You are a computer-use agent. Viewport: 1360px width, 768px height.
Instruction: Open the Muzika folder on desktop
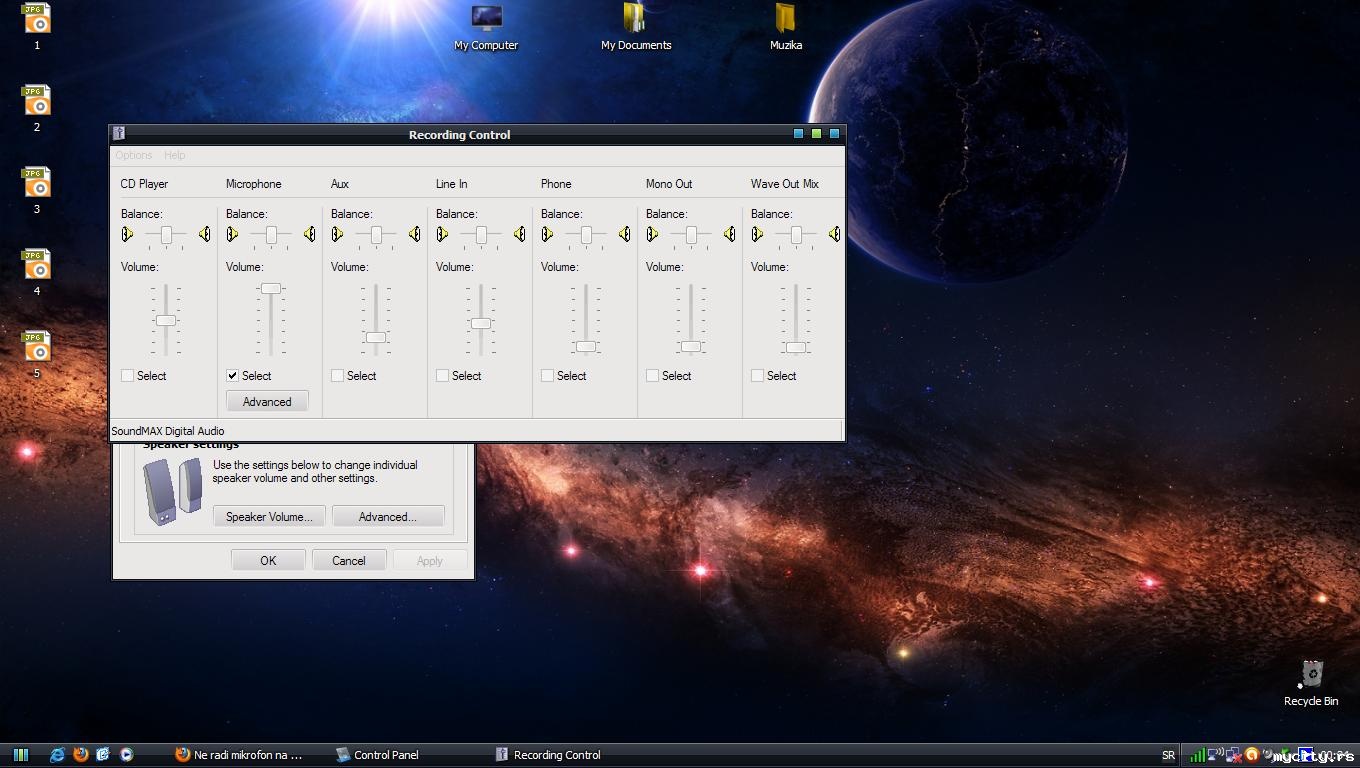coord(785,20)
